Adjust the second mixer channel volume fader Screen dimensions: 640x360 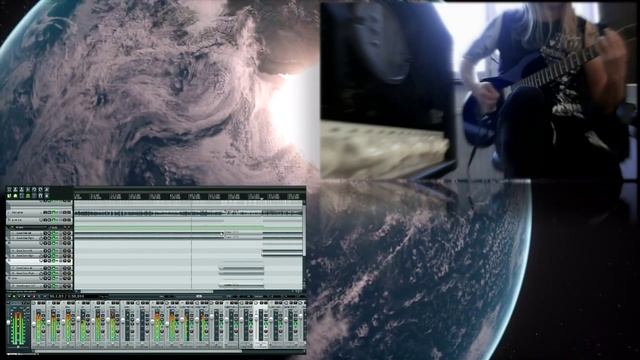[x=49, y=322]
